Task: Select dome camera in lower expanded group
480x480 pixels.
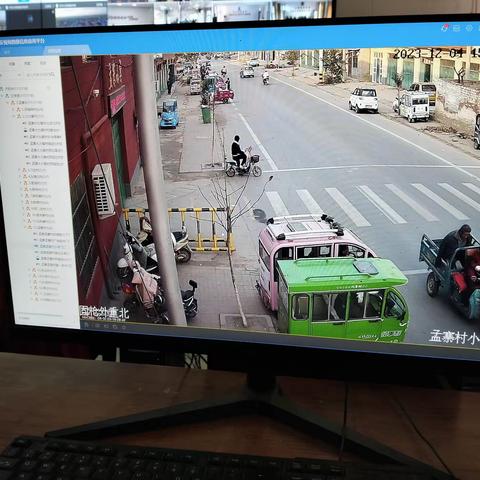Action: point(53,259)
